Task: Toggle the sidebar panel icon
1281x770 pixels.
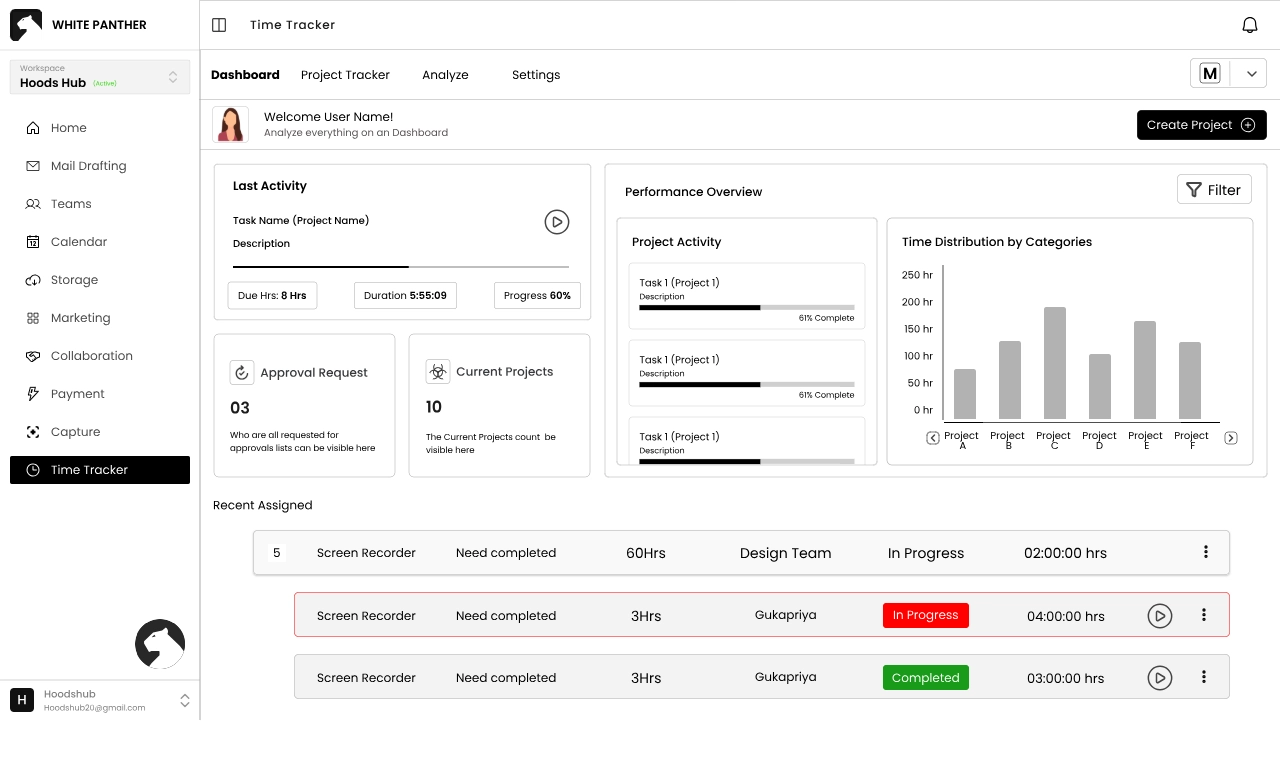Action: [219, 25]
